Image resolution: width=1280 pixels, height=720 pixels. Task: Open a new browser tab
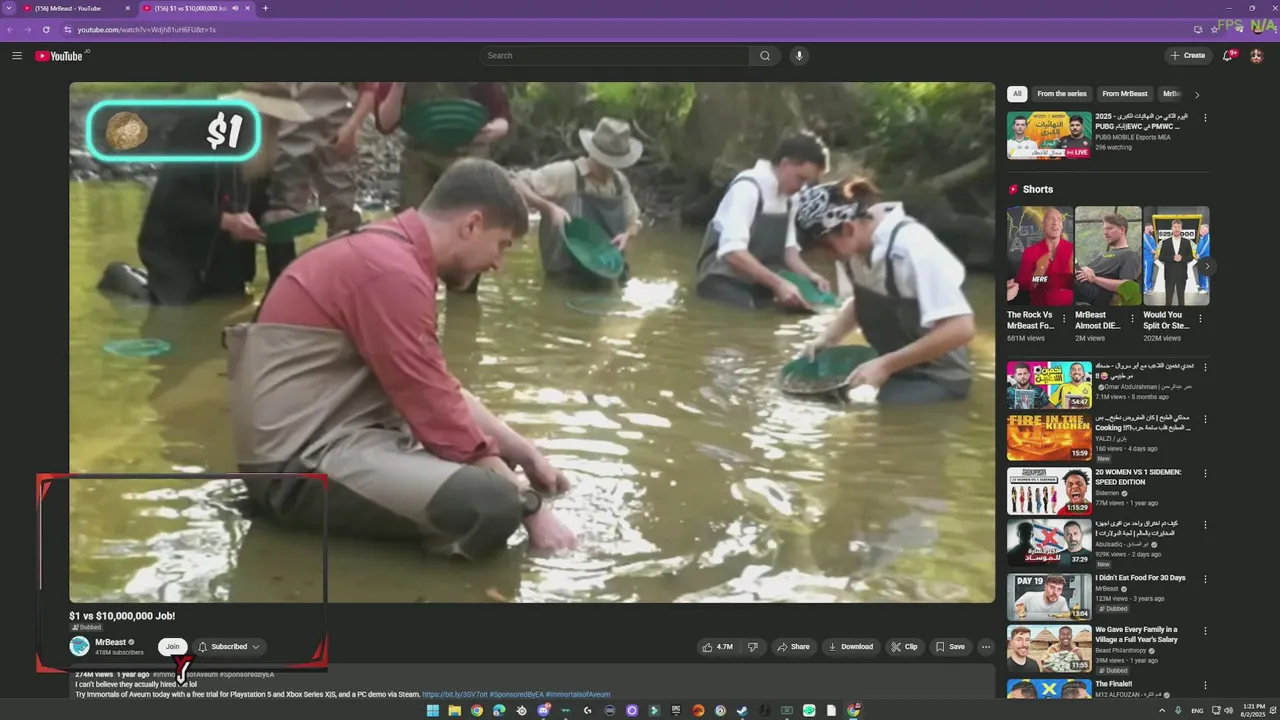[265, 8]
